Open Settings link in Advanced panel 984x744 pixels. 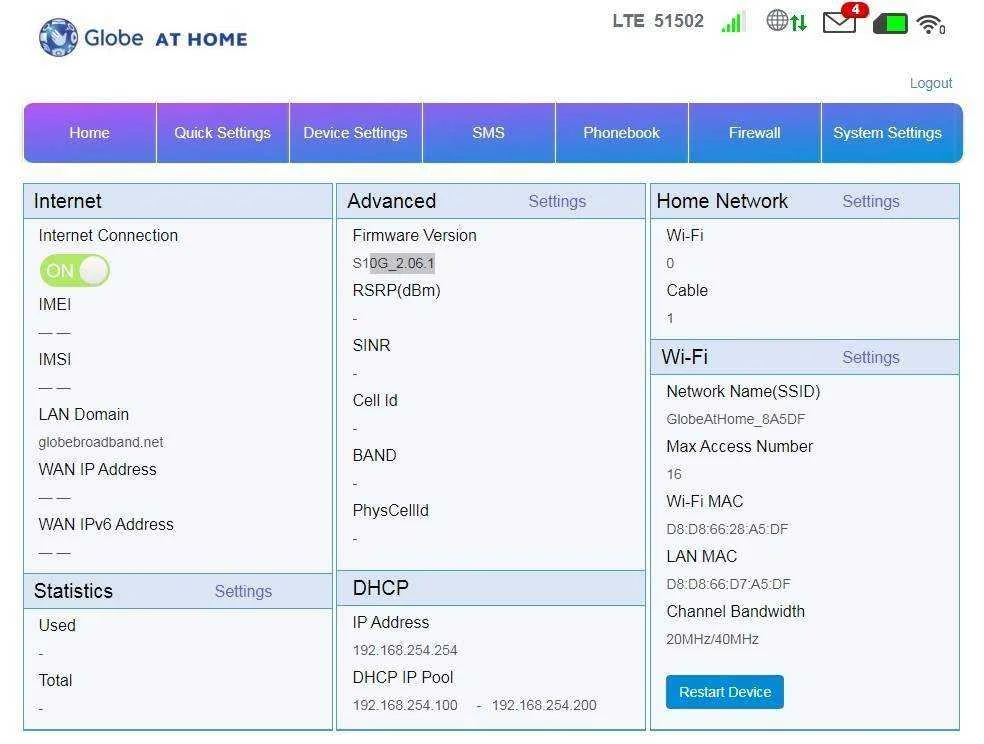[x=557, y=201]
